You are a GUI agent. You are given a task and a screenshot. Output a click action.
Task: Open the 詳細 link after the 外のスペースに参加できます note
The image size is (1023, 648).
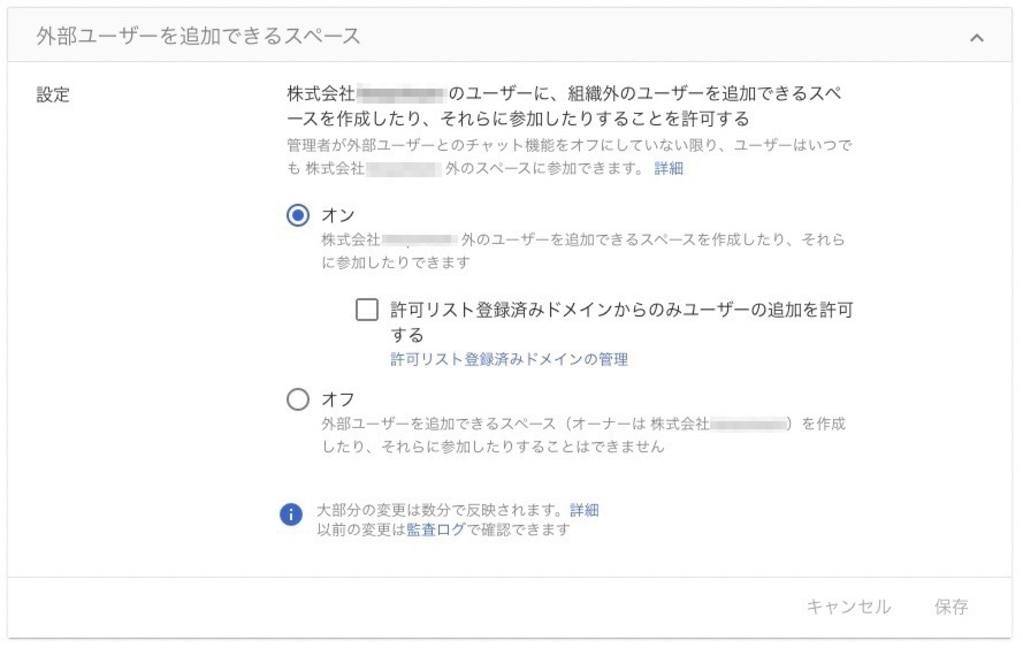click(668, 168)
